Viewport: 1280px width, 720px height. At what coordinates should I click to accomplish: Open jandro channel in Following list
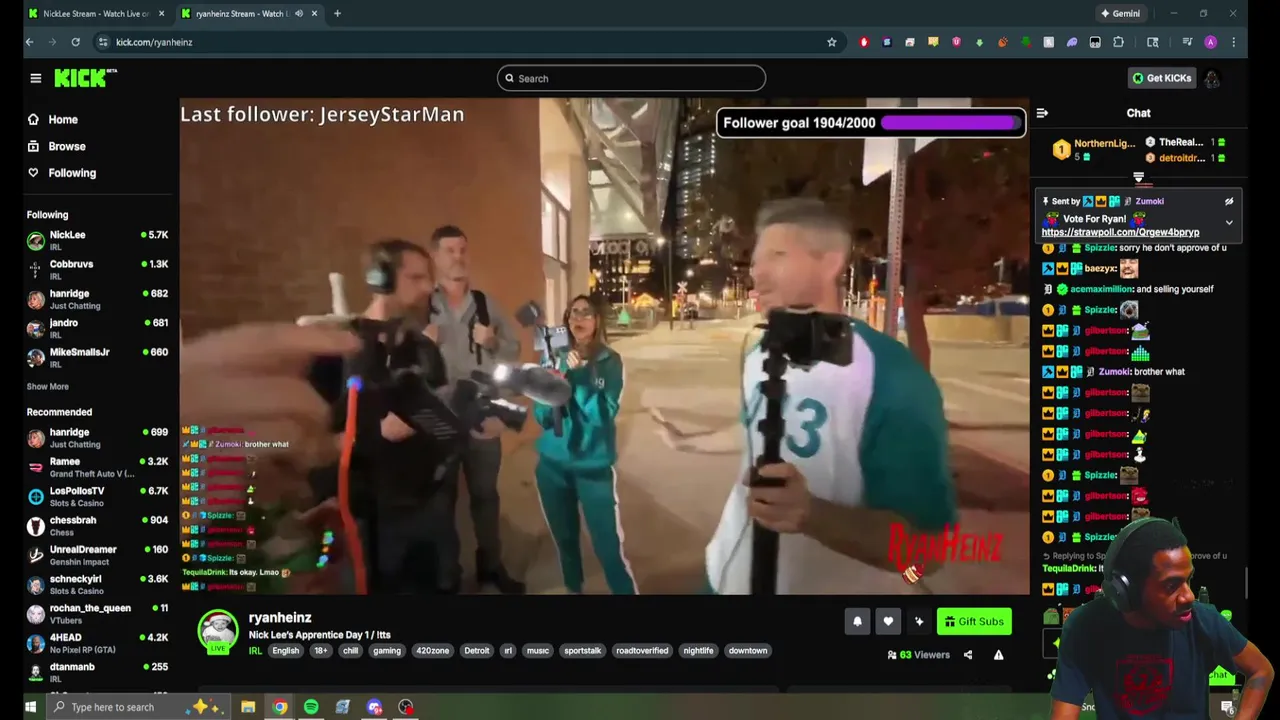[97, 328]
